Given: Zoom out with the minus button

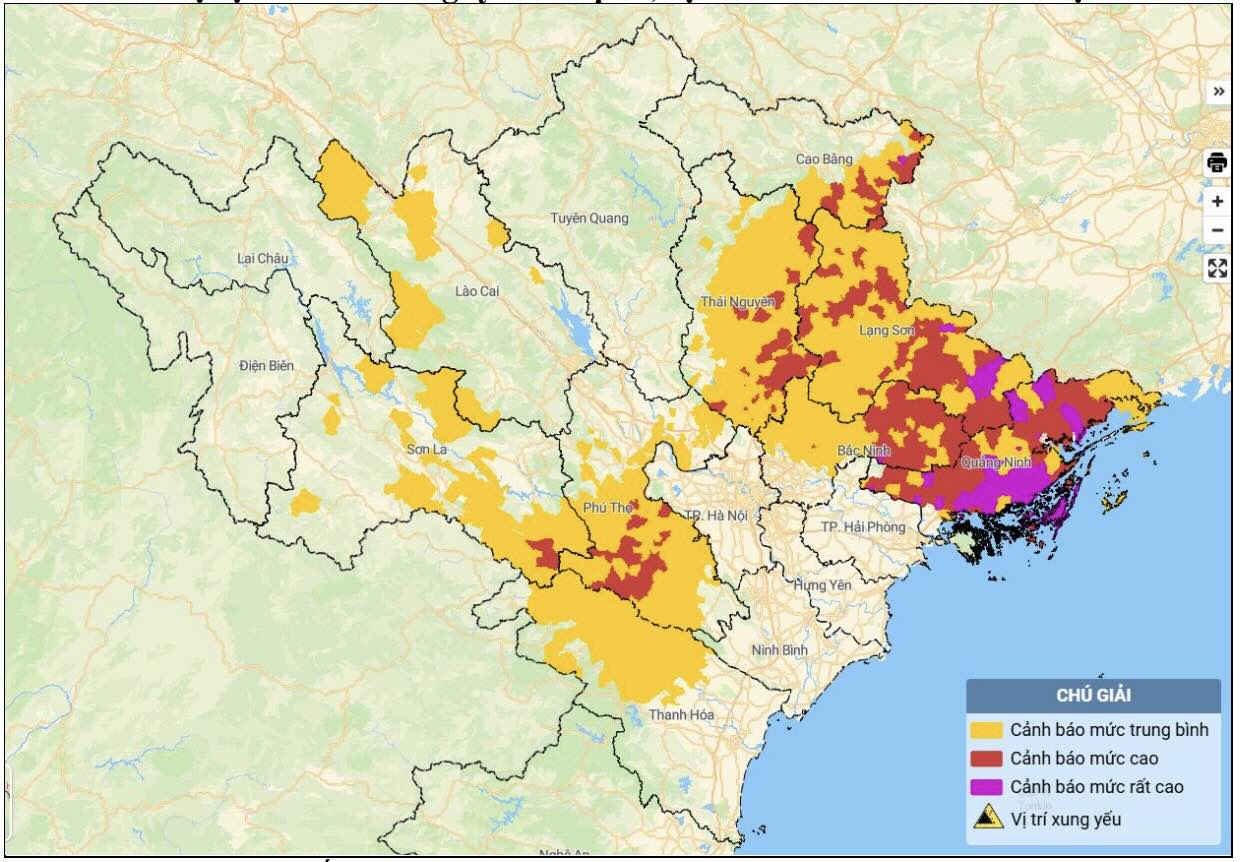Looking at the screenshot, I should (x=1217, y=230).
